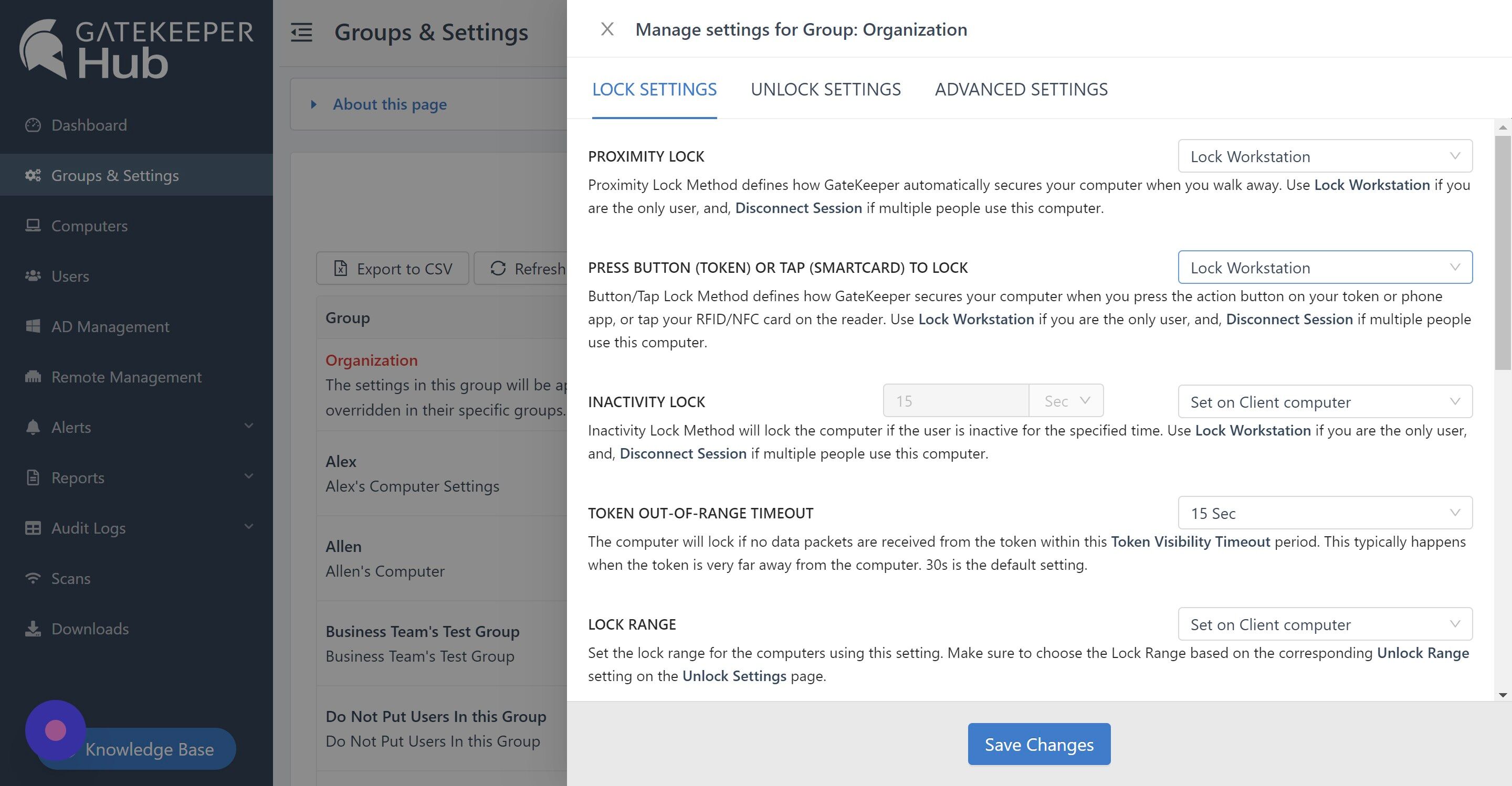Open the Inactivity Lock method dropdown
This screenshot has height=786, width=1512.
1325,402
